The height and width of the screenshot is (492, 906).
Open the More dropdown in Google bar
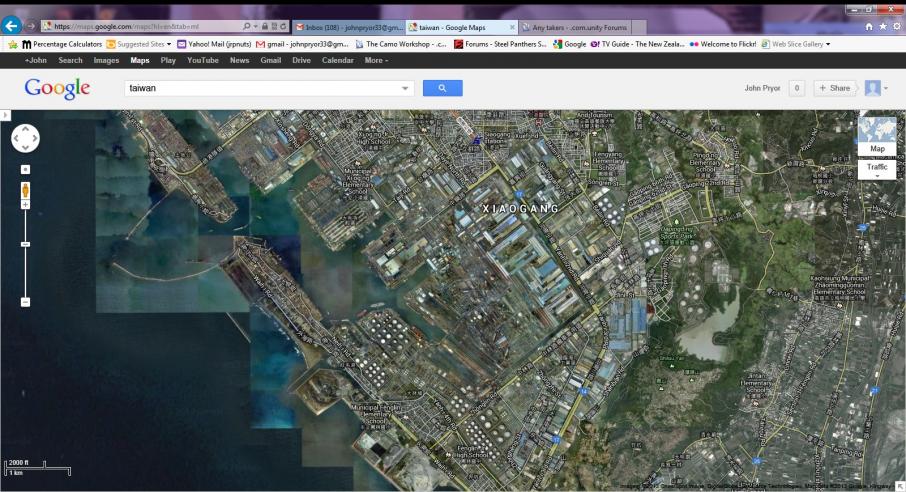(376, 60)
